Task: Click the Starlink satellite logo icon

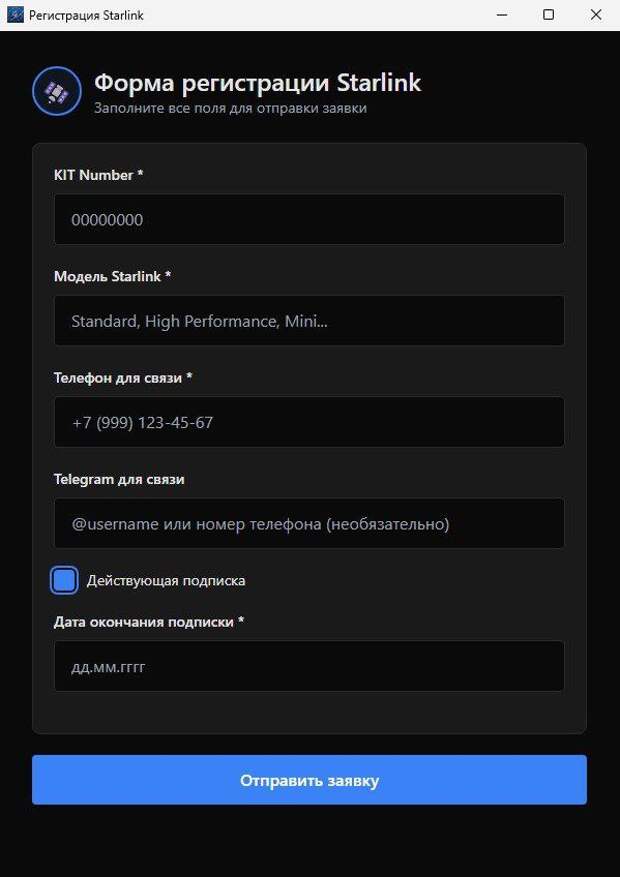Action: 57,92
